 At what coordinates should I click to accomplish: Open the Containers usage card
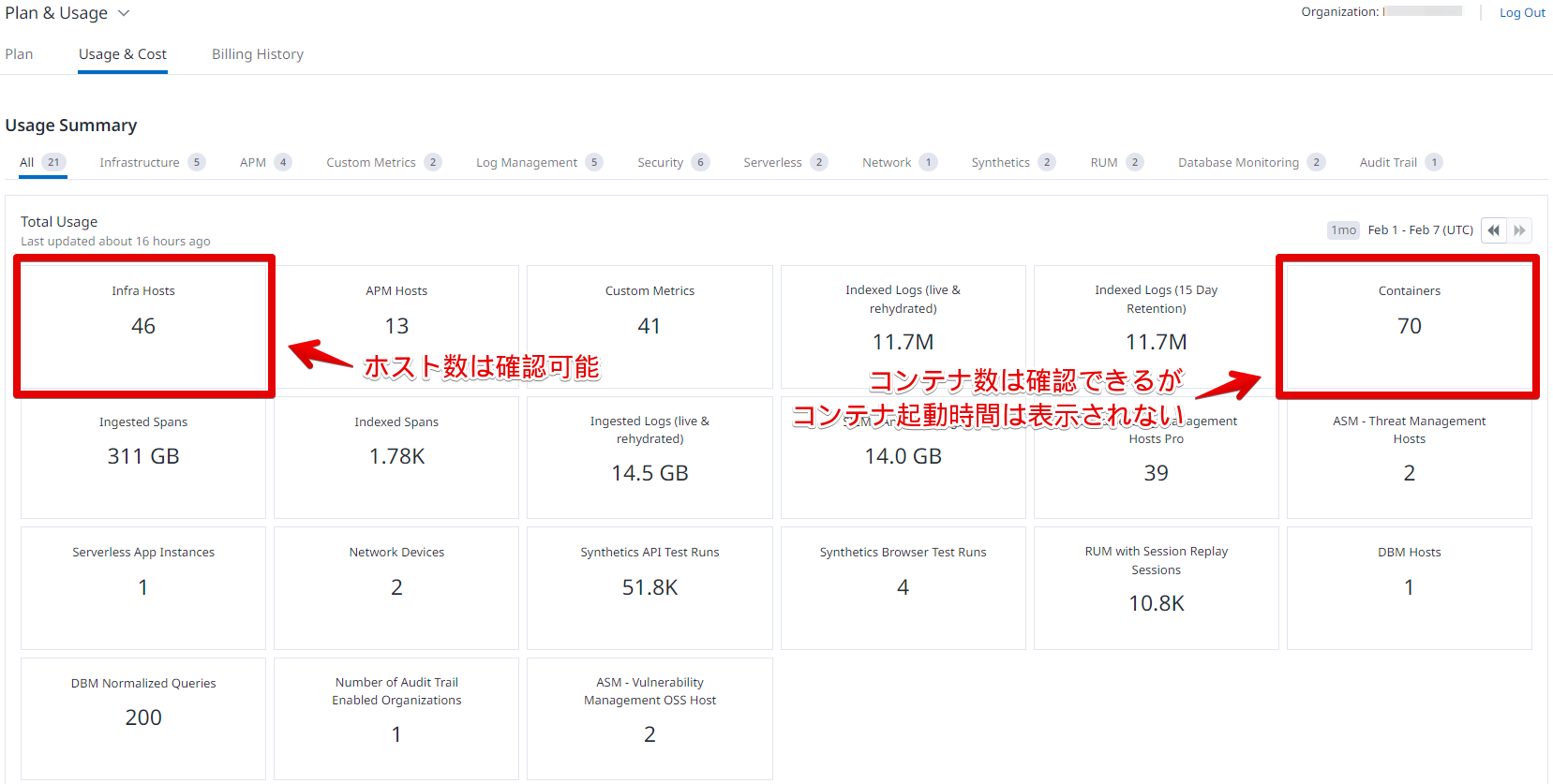(1410, 326)
